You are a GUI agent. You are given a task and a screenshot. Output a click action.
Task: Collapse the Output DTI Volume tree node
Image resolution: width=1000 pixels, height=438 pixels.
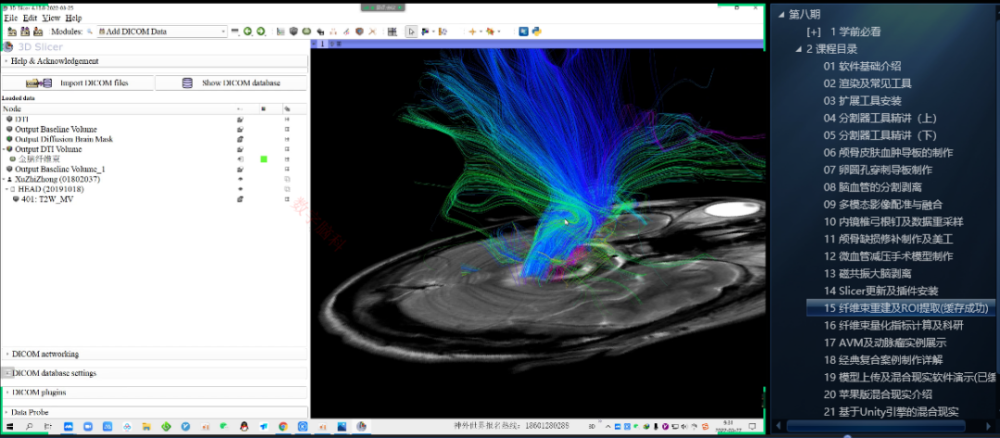(4, 149)
